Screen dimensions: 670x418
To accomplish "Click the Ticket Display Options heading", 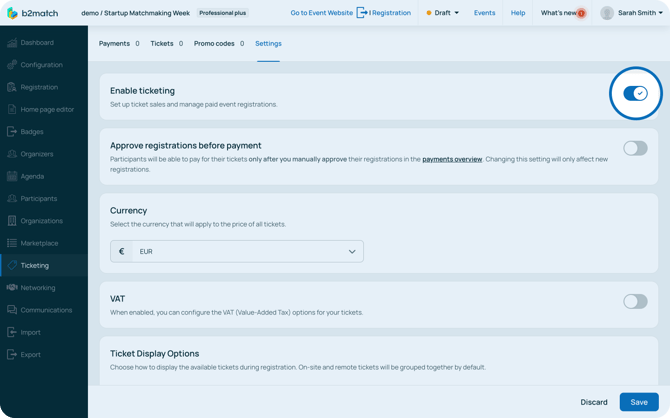I will pyautogui.click(x=155, y=353).
